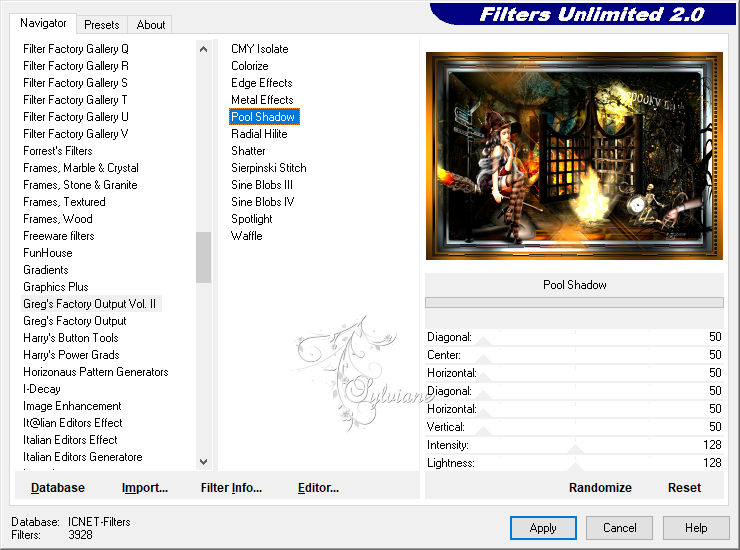
Task: Select Italian Editors Generatore category
Action: click(83, 457)
